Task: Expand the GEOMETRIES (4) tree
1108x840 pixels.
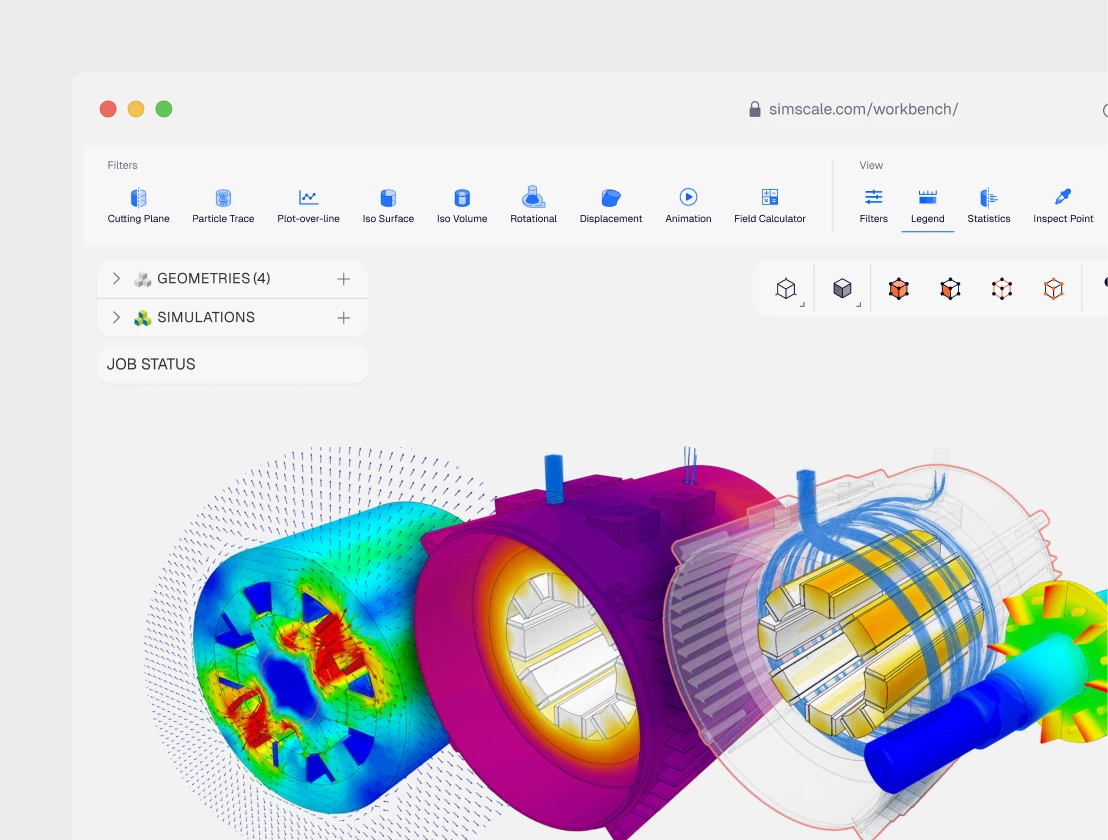Action: (117, 278)
